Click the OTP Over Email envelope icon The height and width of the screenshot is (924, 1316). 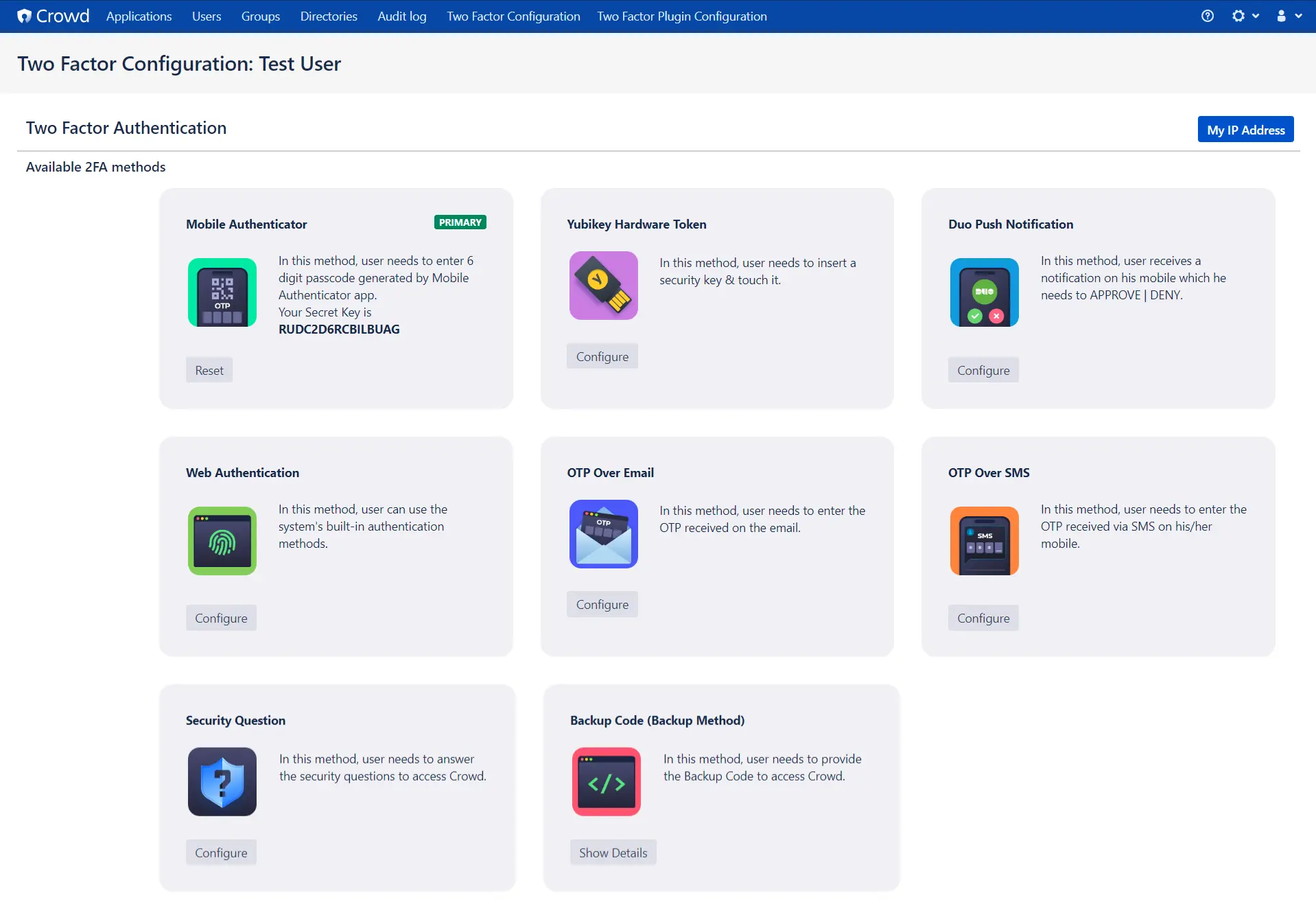click(x=604, y=534)
